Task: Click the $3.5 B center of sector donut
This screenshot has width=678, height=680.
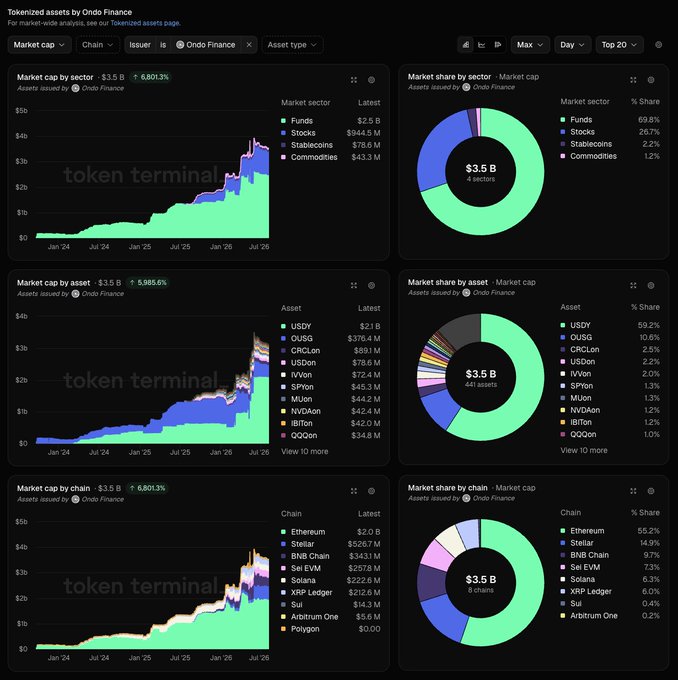Action: click(481, 168)
